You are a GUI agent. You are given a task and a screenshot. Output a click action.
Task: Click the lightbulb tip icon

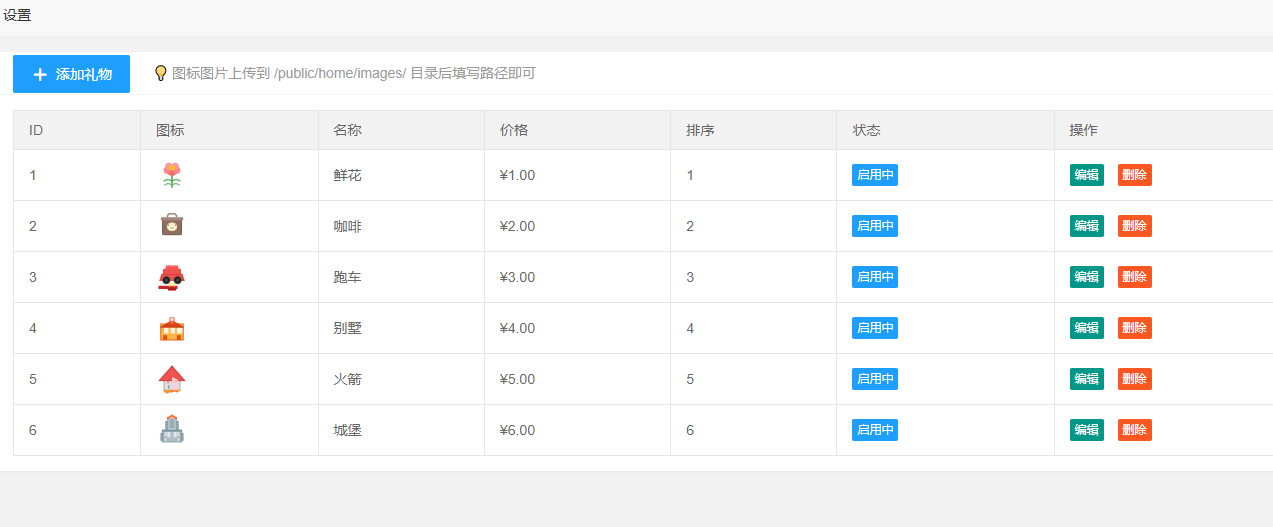tap(160, 73)
